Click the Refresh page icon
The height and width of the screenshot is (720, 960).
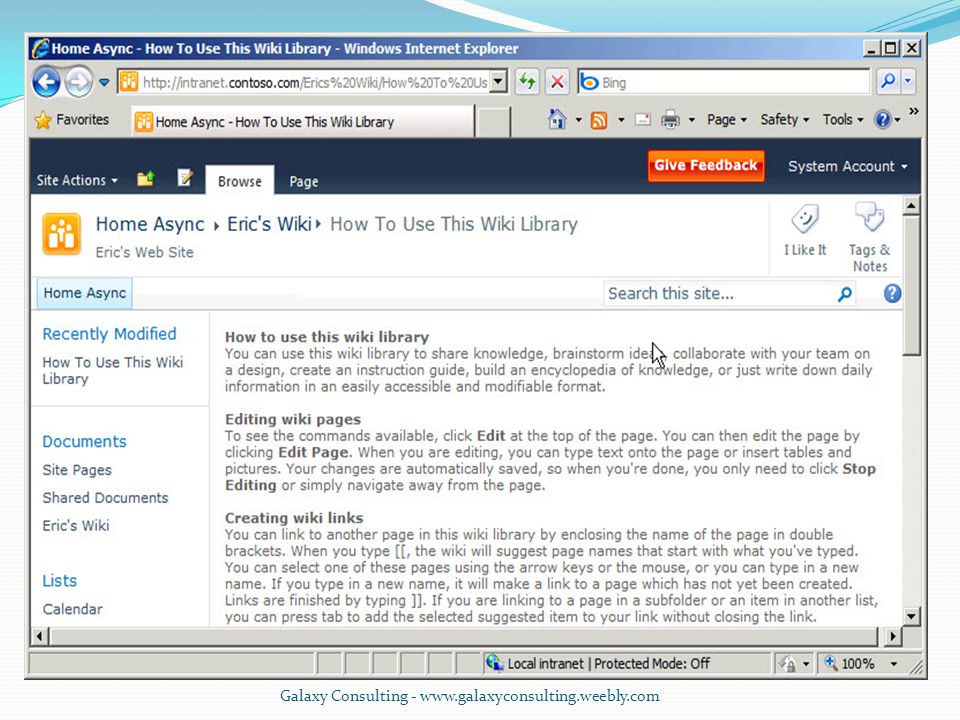click(527, 81)
